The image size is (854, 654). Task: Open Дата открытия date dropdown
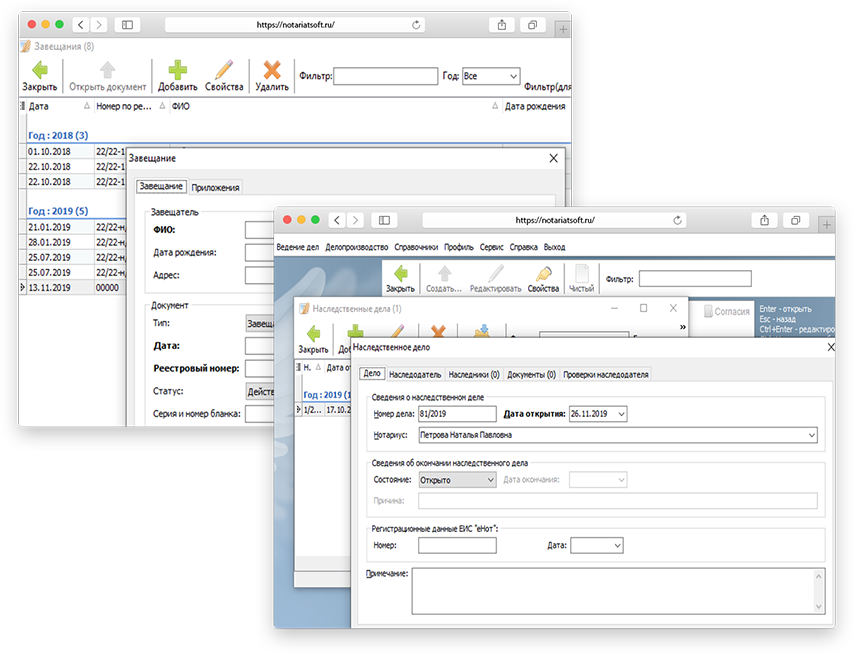(621, 414)
